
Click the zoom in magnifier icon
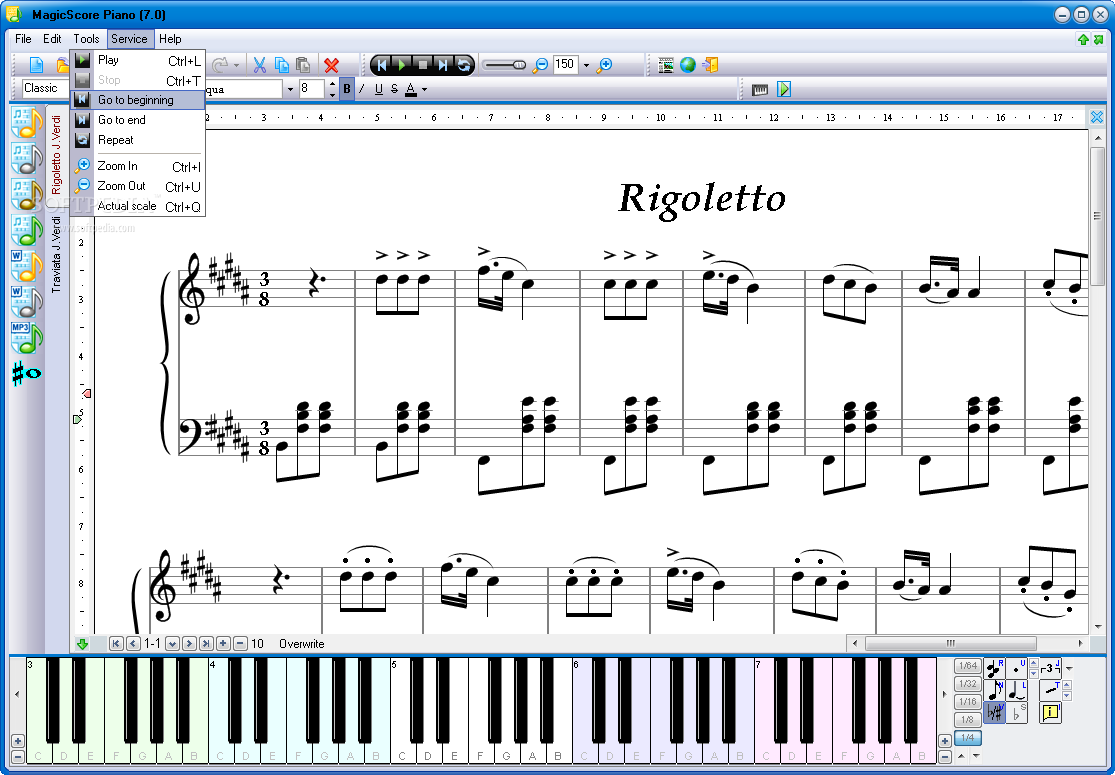click(x=604, y=65)
